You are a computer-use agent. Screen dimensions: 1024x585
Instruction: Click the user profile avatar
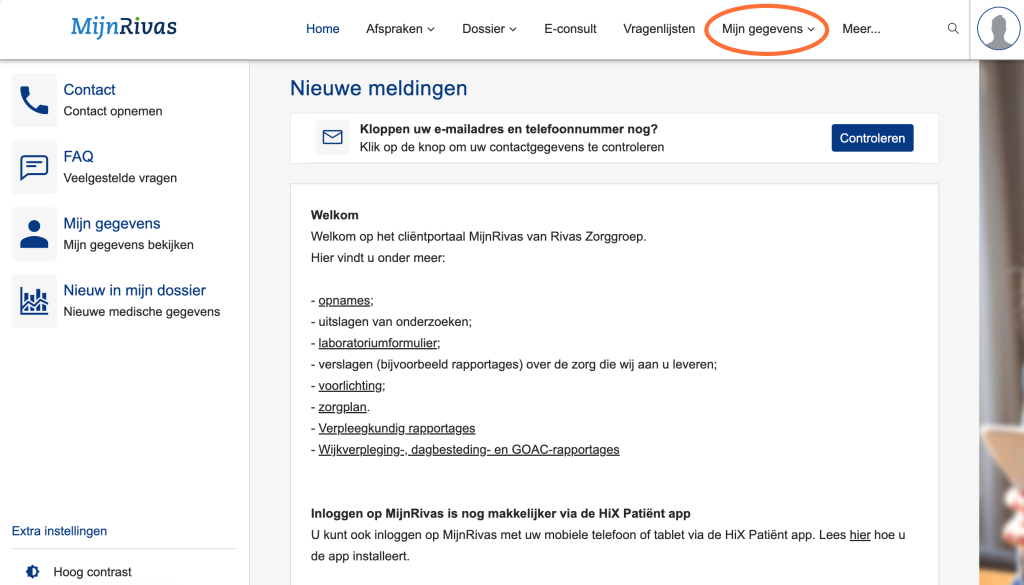(998, 29)
